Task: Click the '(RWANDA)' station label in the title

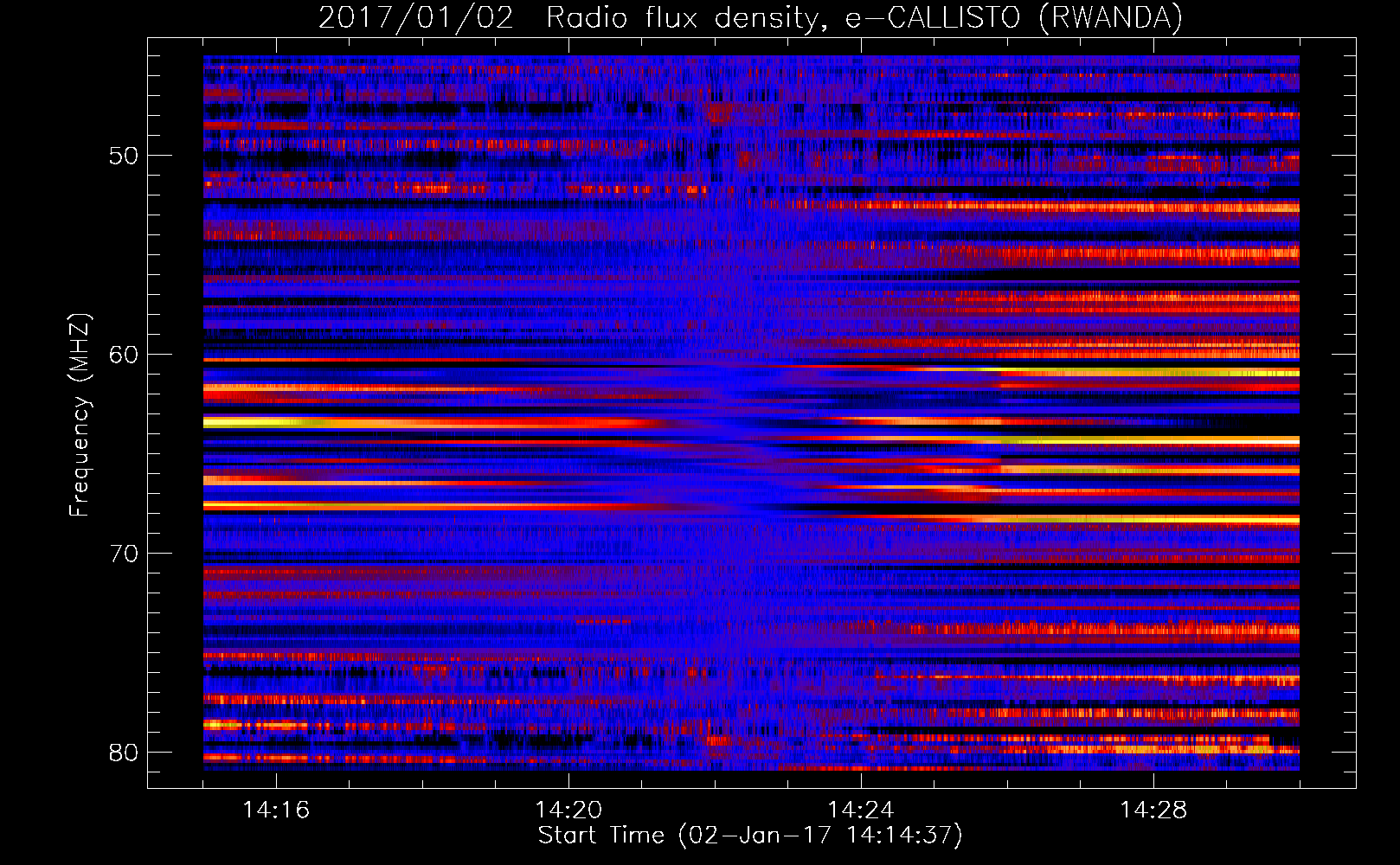Action: (1111, 18)
